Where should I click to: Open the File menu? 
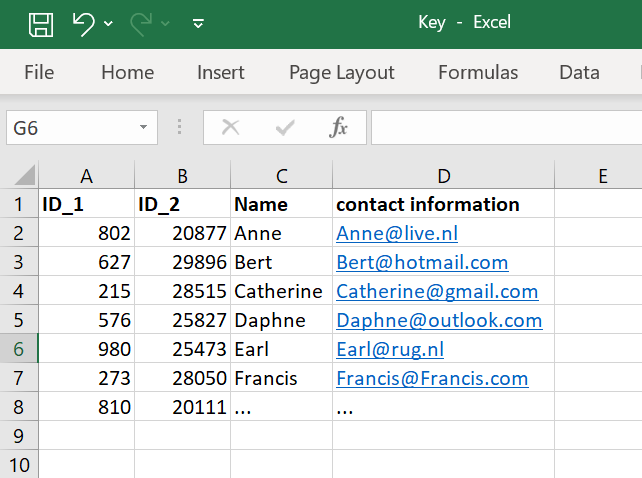tap(39, 72)
